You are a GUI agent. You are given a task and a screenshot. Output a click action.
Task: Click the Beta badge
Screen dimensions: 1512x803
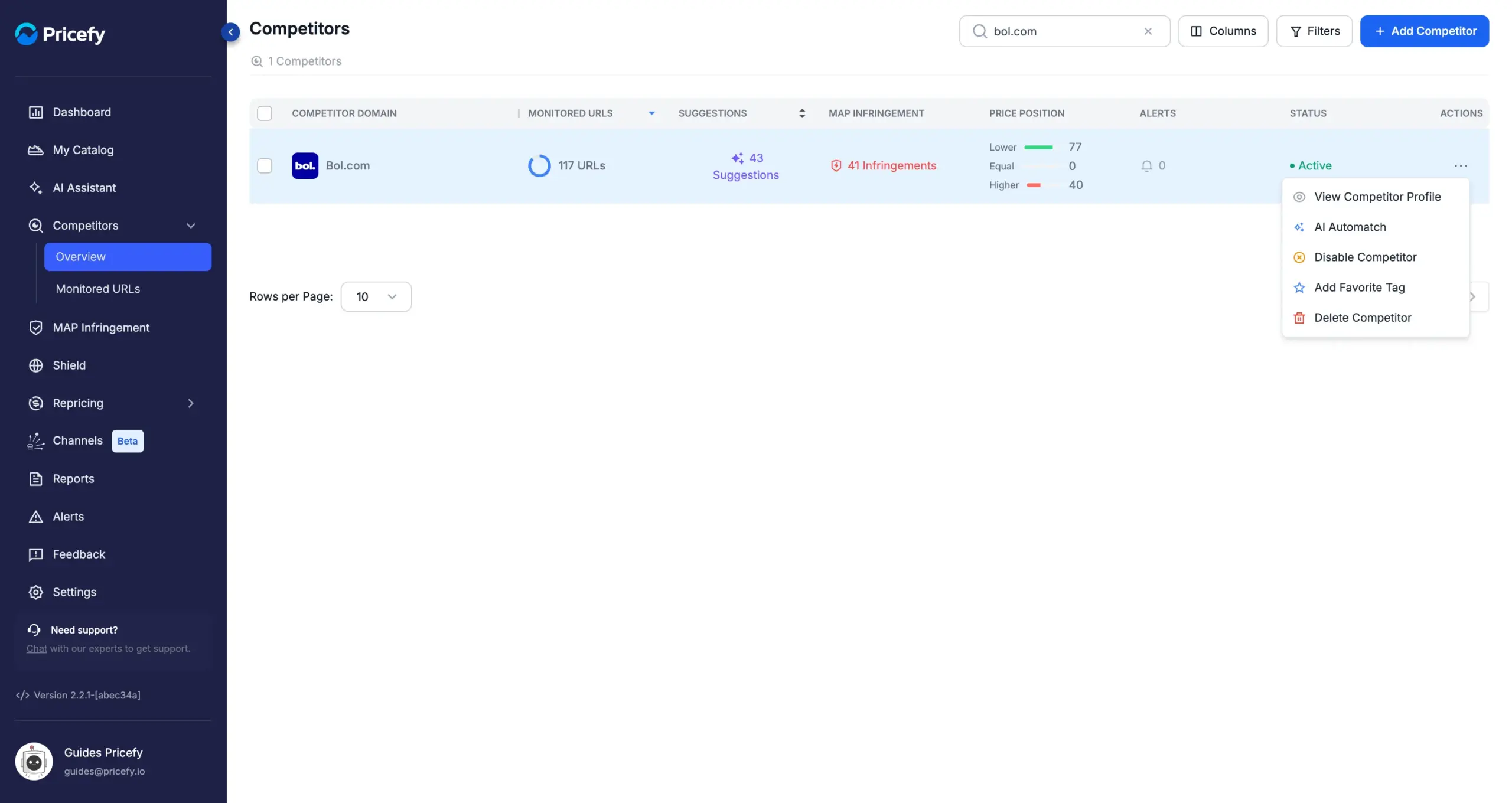click(x=128, y=441)
